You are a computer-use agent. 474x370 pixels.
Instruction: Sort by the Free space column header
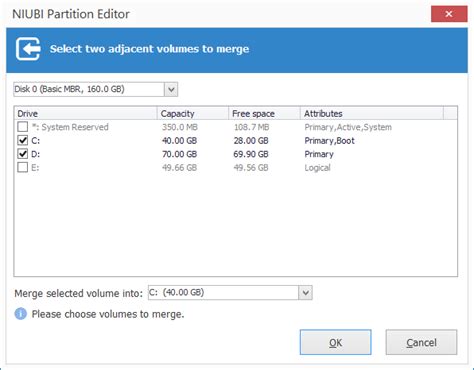click(x=264, y=114)
